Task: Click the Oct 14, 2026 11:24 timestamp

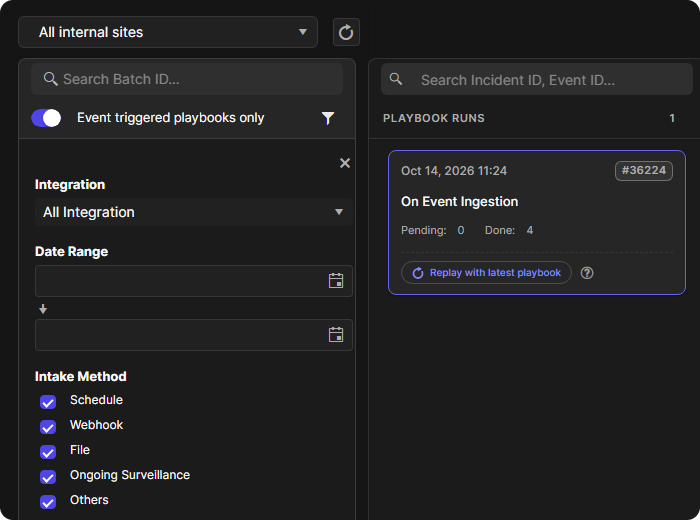Action: tap(454, 171)
